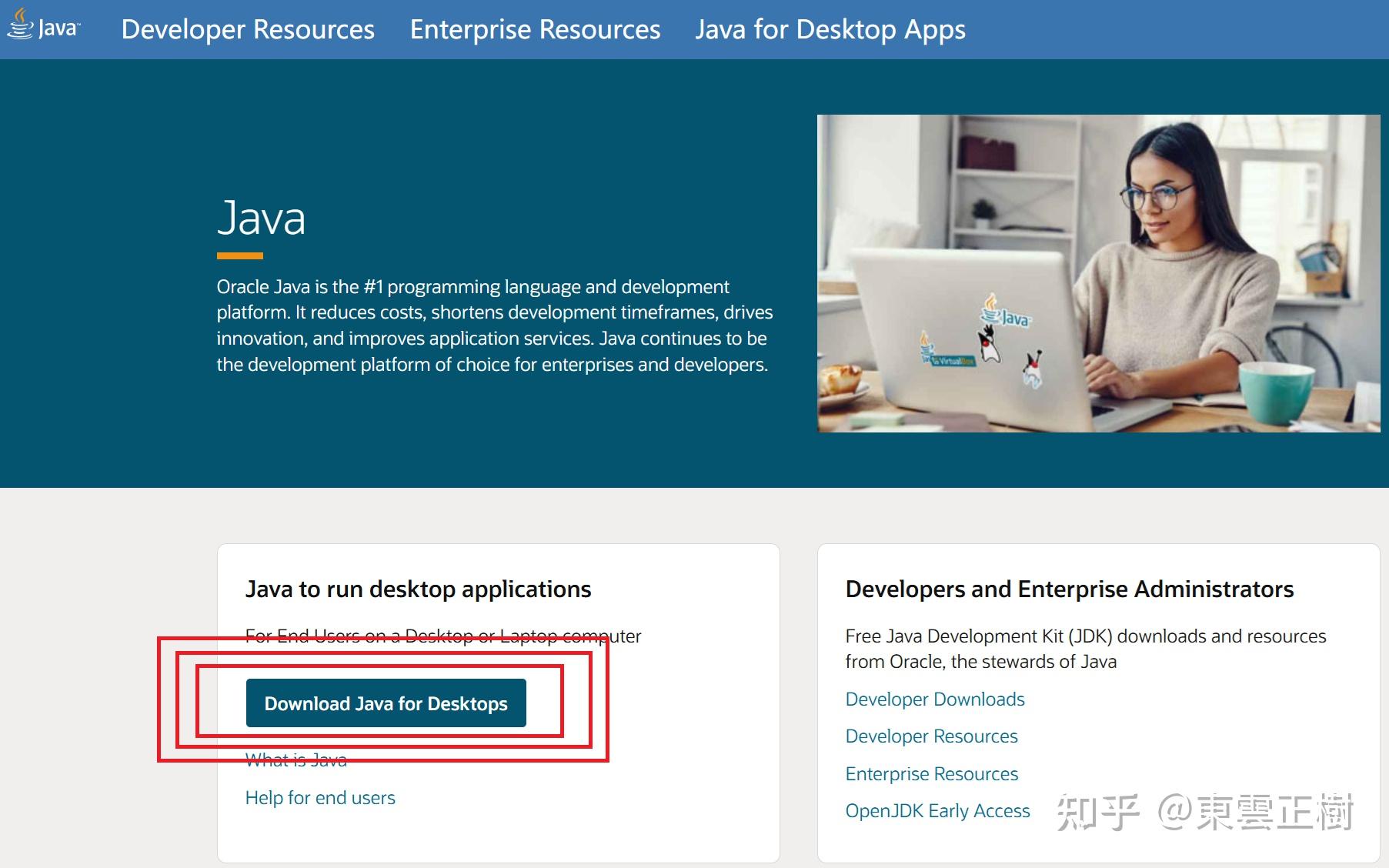Open Developer Resources link in developers card

pos(931,736)
